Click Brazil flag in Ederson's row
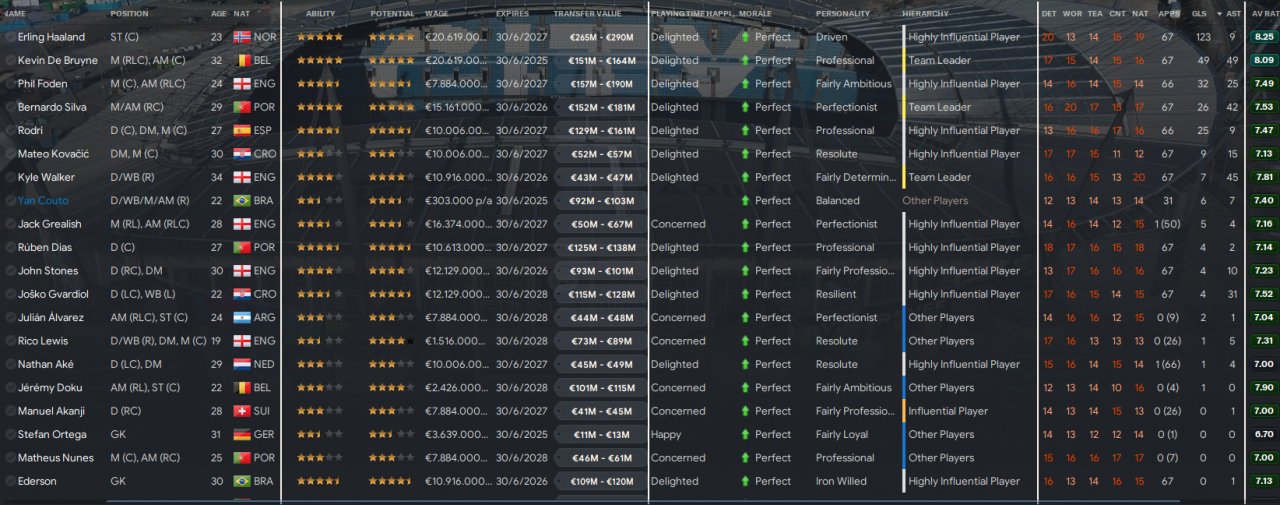This screenshot has height=505, width=1280. (241, 481)
